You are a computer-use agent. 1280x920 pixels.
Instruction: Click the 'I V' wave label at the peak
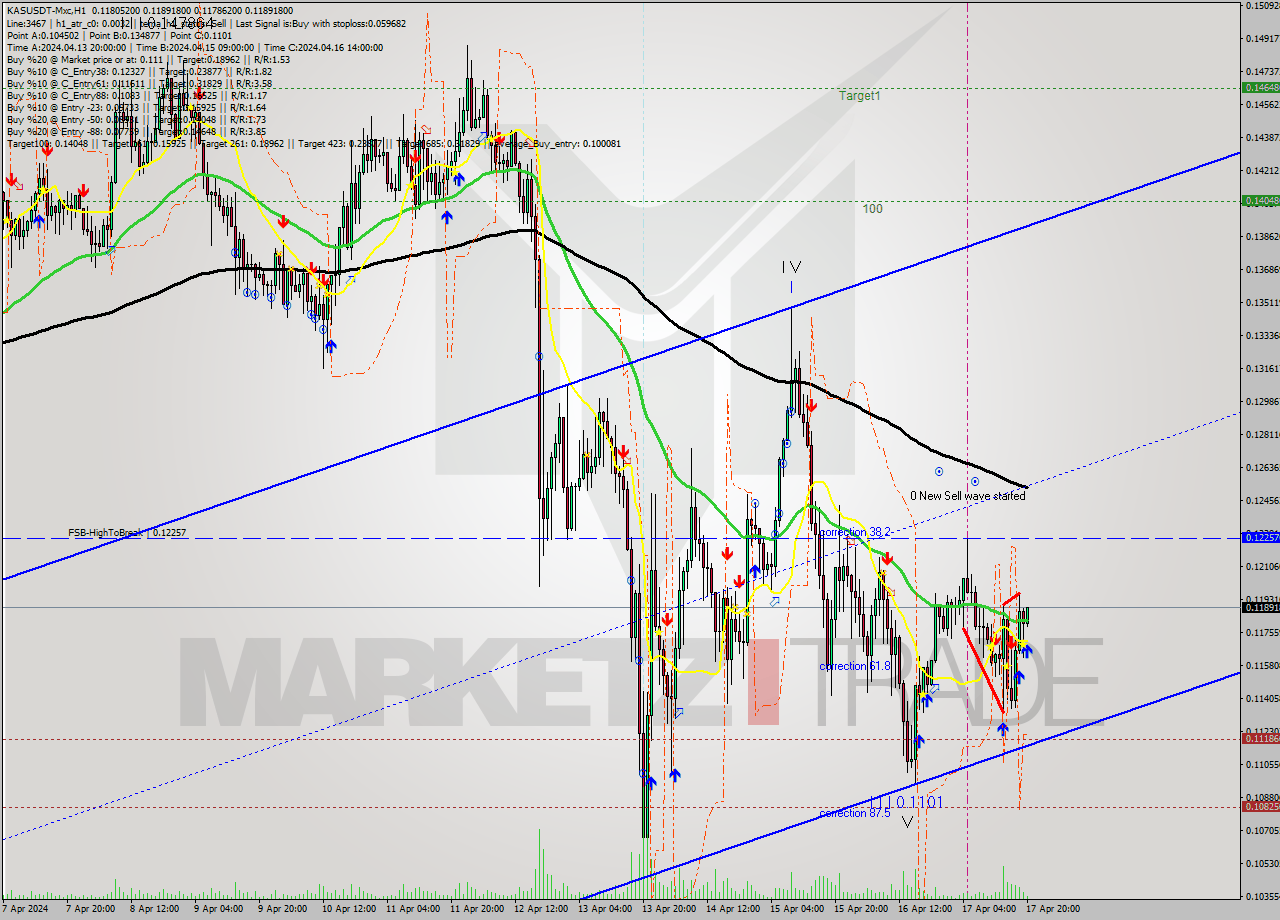(791, 267)
